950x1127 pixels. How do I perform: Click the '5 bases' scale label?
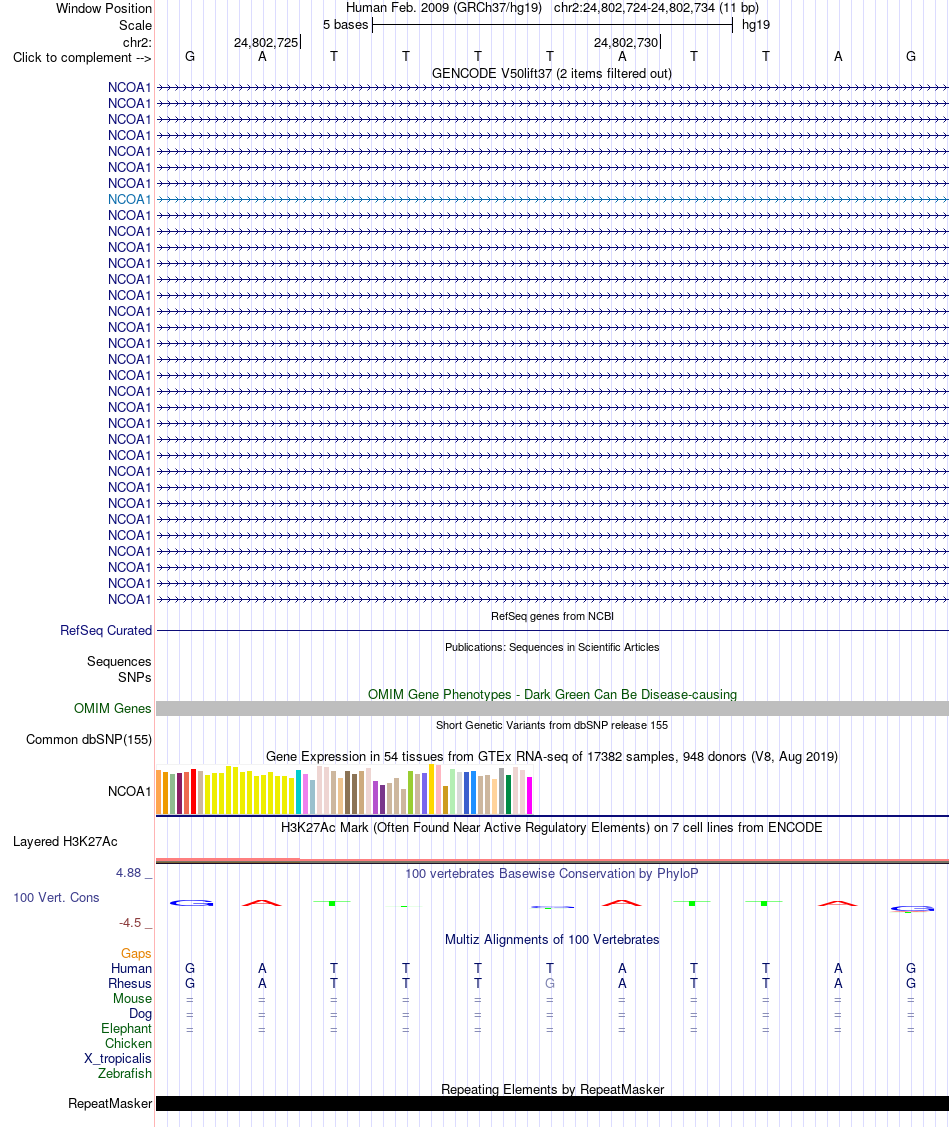pyautogui.click(x=345, y=24)
